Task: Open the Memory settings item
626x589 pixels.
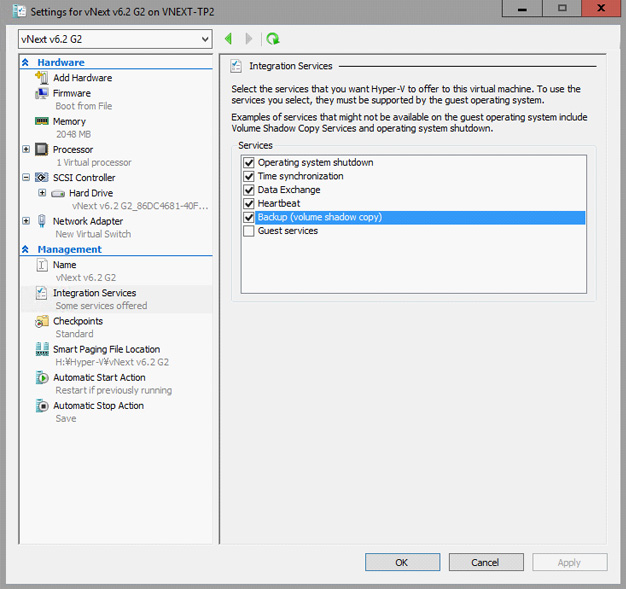Action: (x=69, y=121)
